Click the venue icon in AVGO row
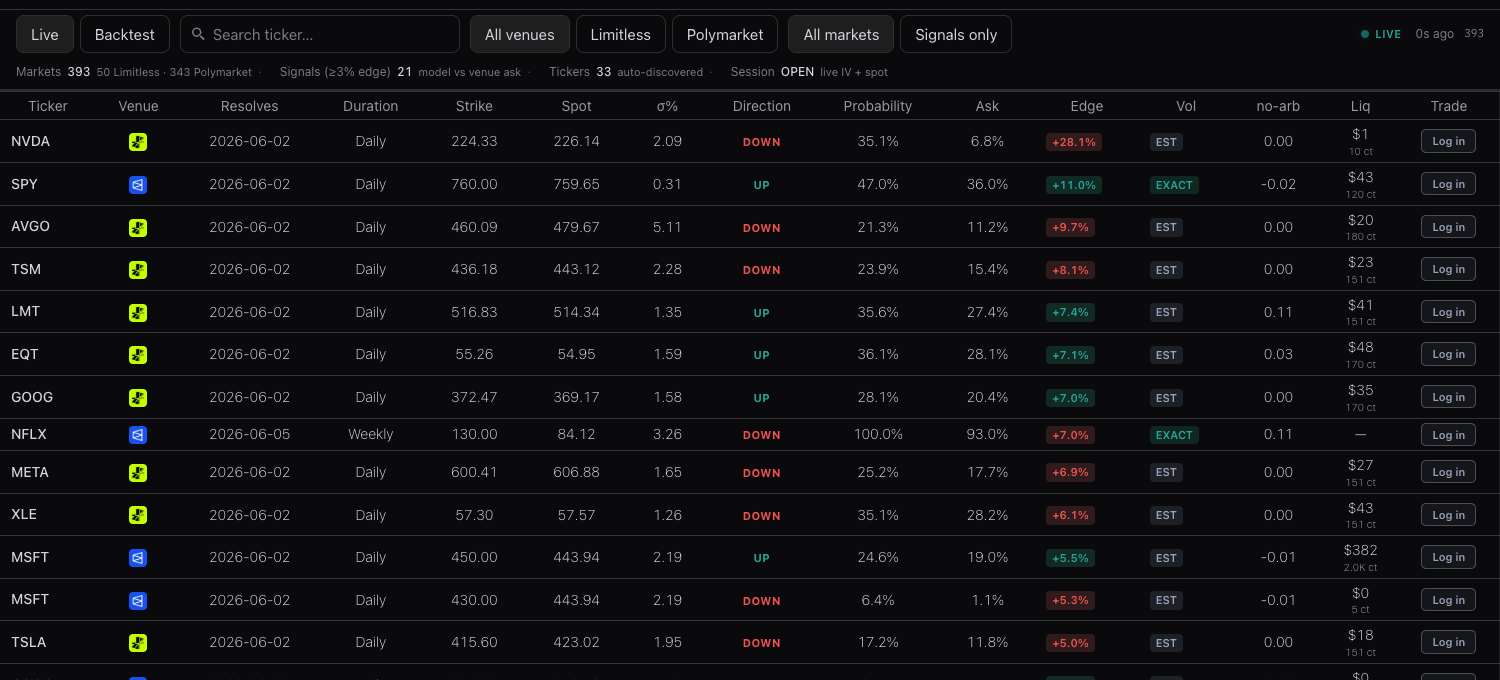Screen dimensions: 1500x680 (138, 227)
